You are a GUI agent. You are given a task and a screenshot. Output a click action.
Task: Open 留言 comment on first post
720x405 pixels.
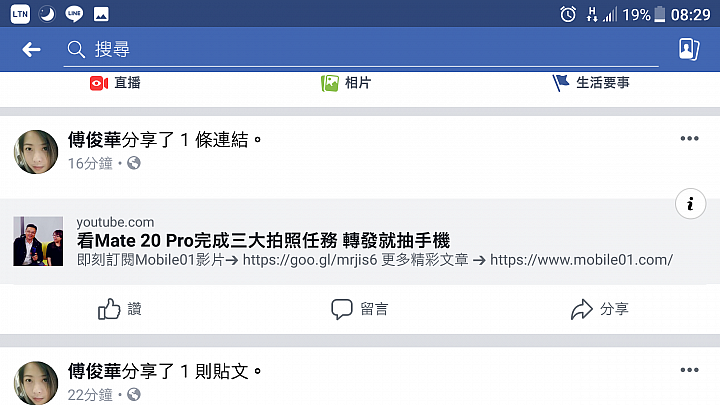360,309
